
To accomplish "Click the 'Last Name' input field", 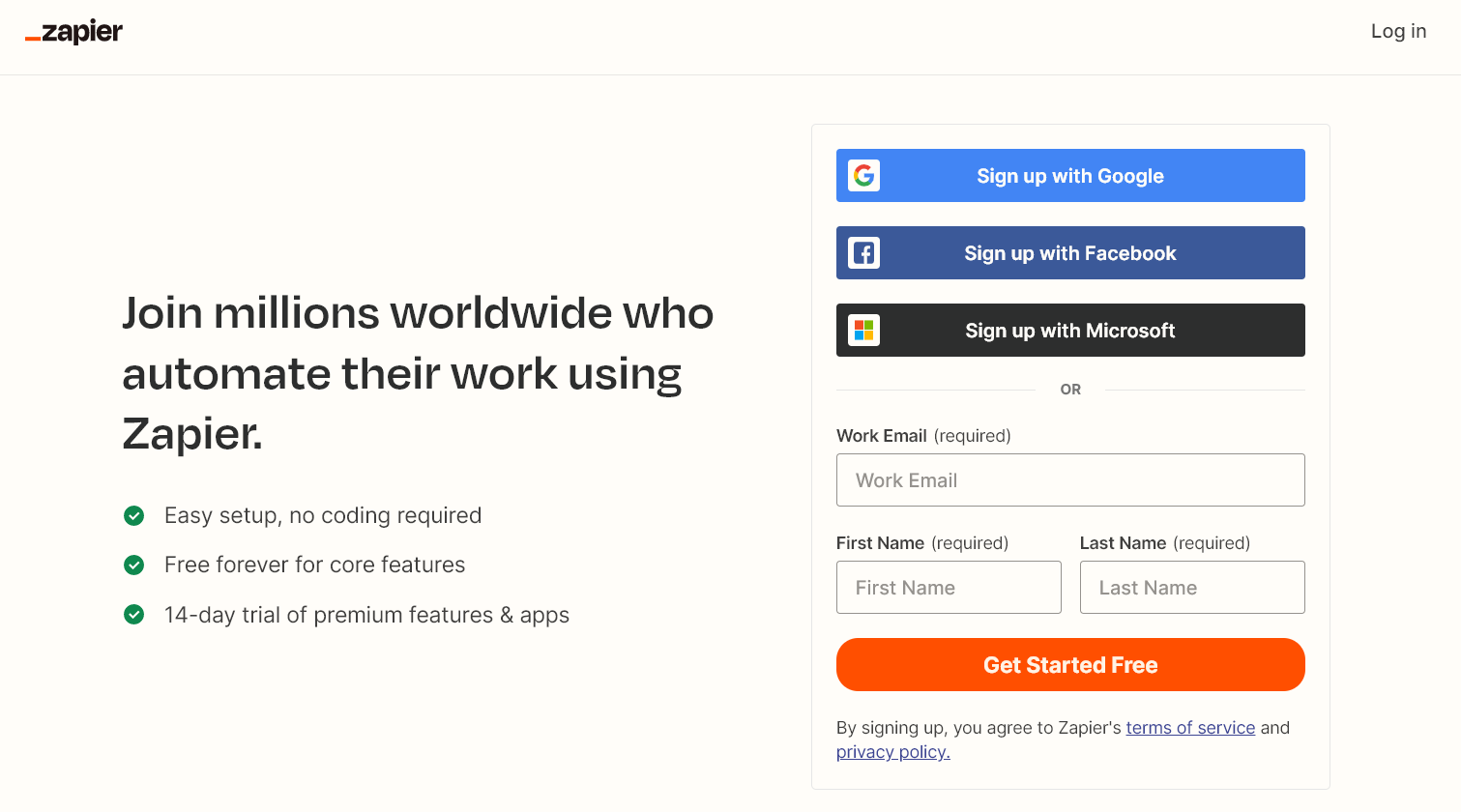I will (1192, 587).
